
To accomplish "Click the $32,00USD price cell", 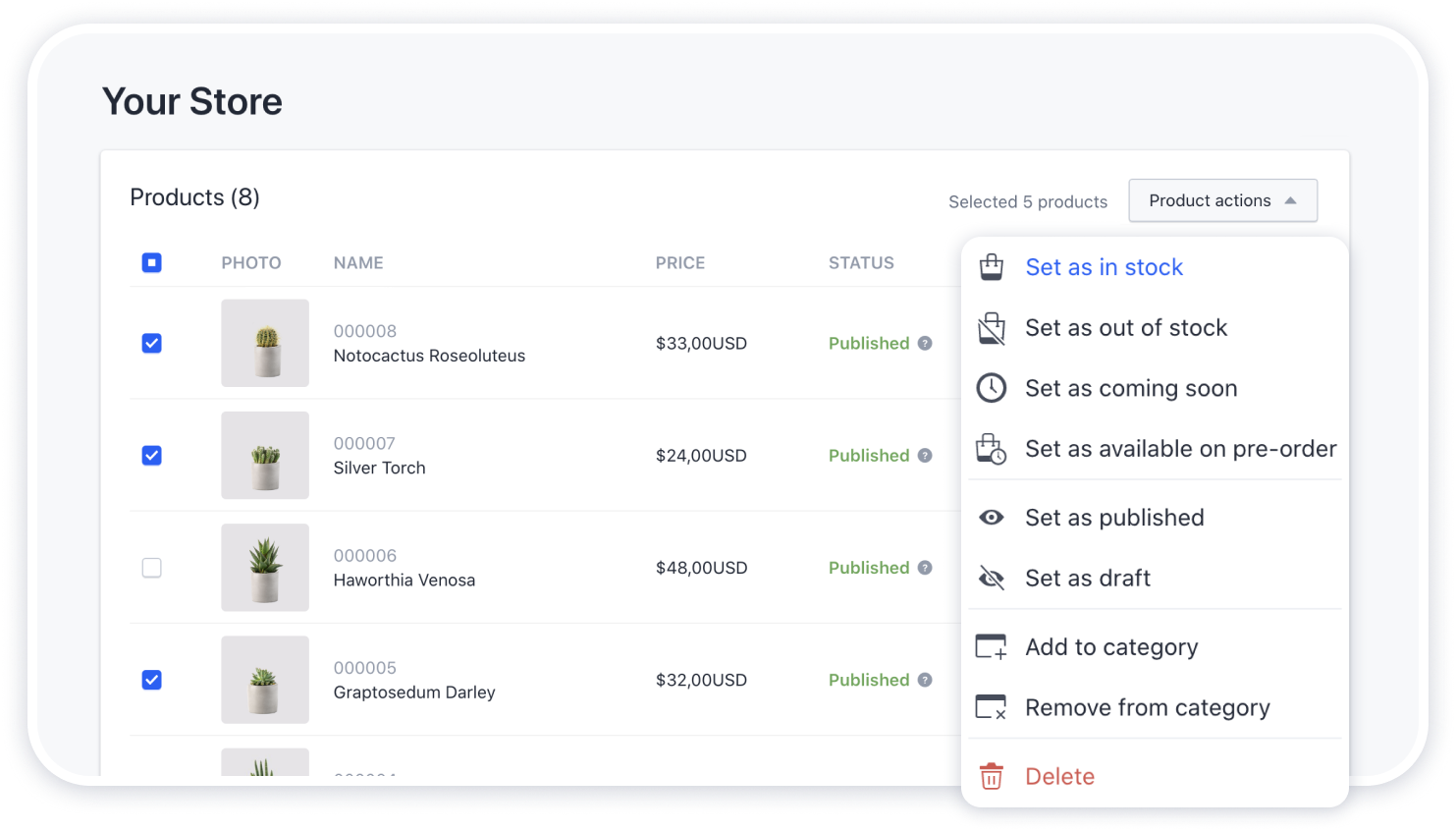I will [x=701, y=680].
